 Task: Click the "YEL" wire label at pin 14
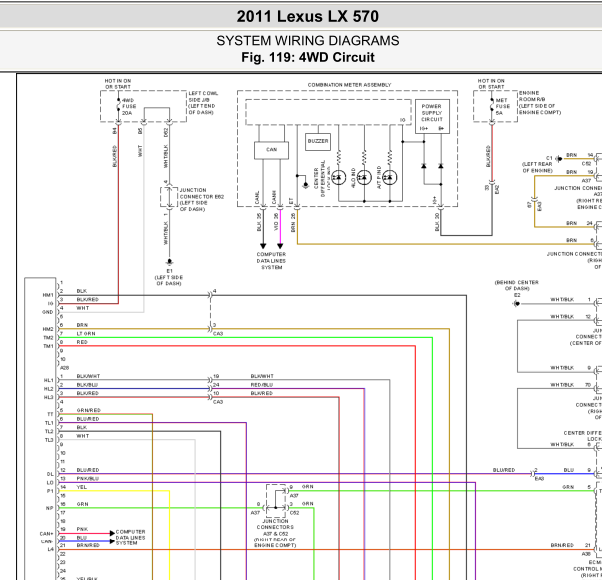[81, 487]
